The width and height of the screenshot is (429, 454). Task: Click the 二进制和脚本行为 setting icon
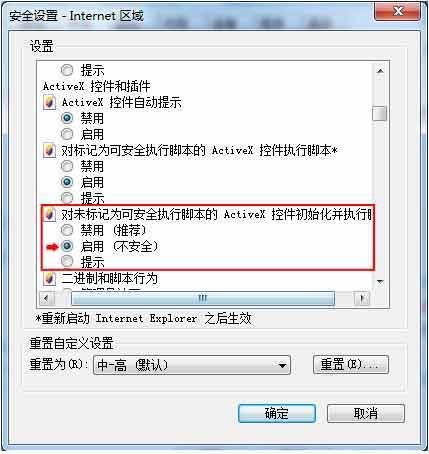[x=49, y=278]
